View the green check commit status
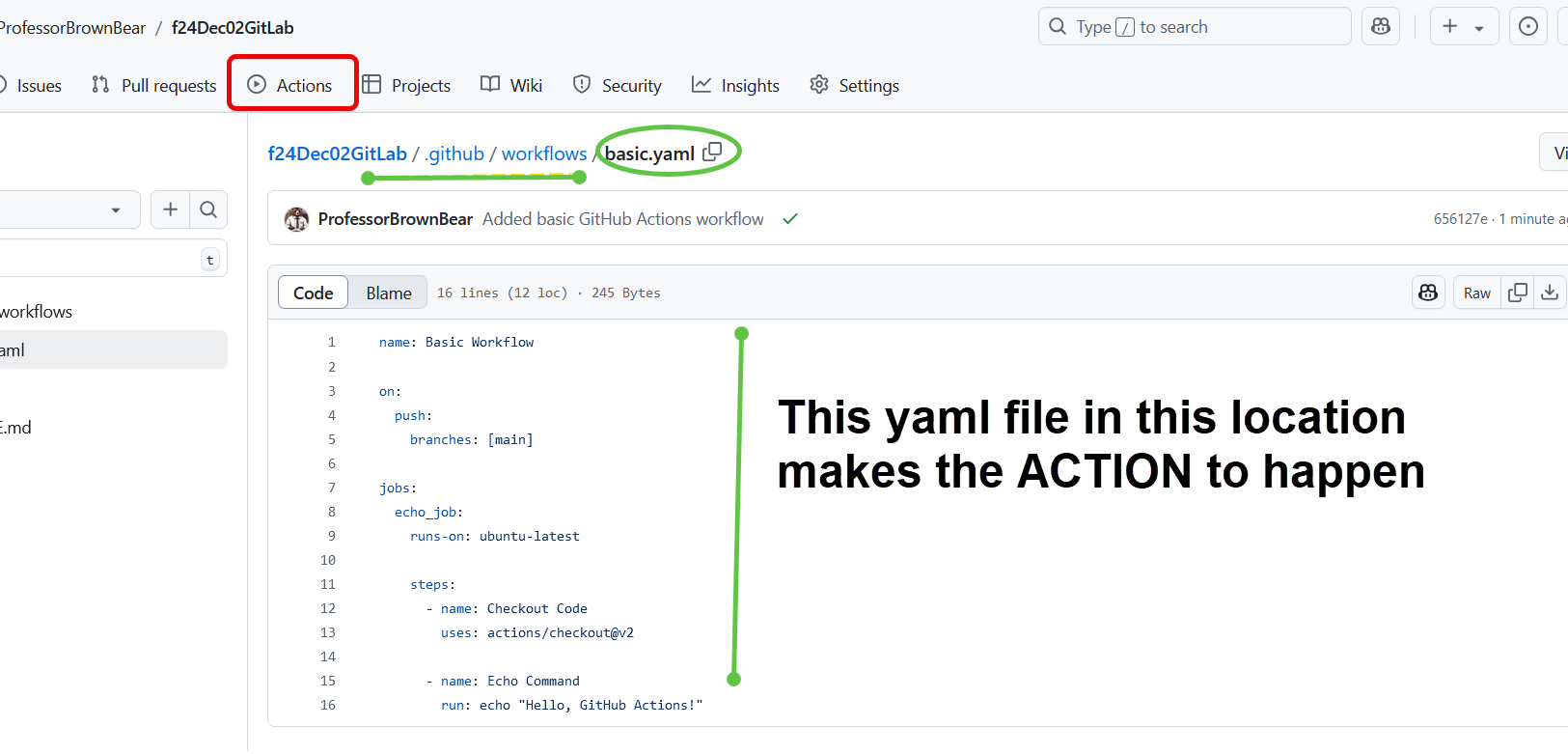1568x754 pixels. [790, 219]
